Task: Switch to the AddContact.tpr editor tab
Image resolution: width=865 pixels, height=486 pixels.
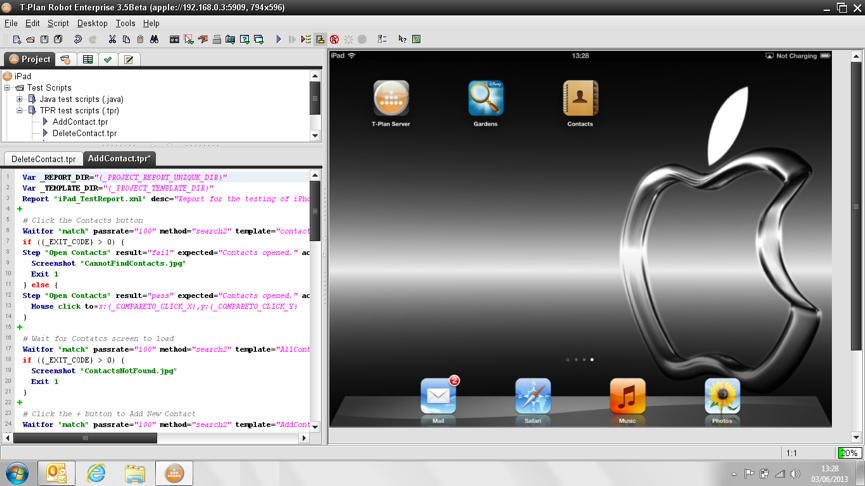Action: 119,158
